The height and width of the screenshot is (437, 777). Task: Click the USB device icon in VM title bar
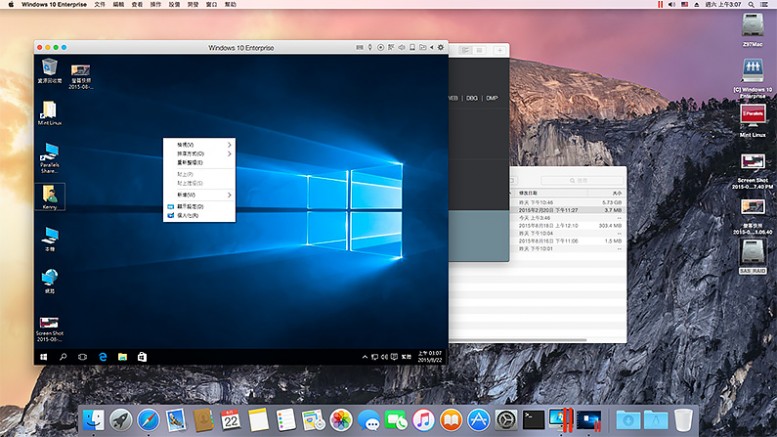412,48
